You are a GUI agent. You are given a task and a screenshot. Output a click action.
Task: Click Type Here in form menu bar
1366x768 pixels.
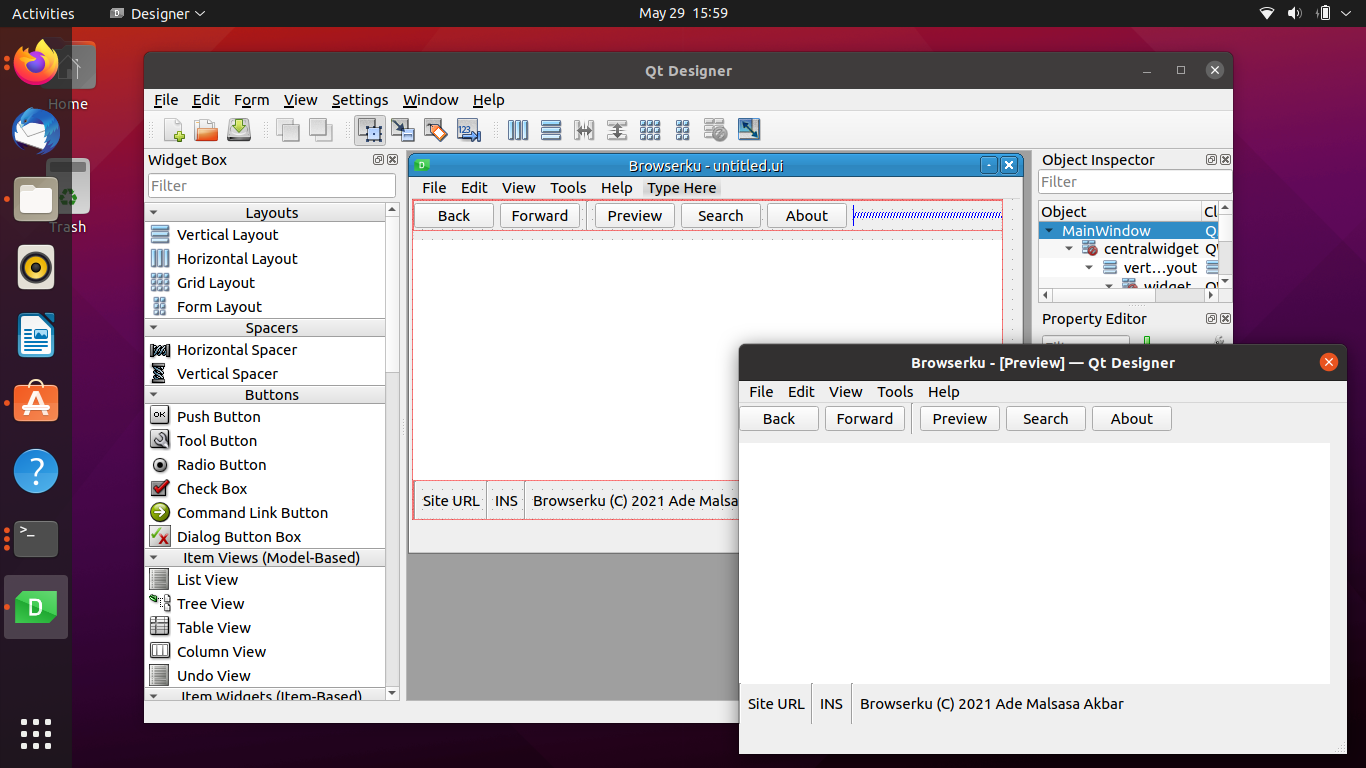tap(682, 187)
